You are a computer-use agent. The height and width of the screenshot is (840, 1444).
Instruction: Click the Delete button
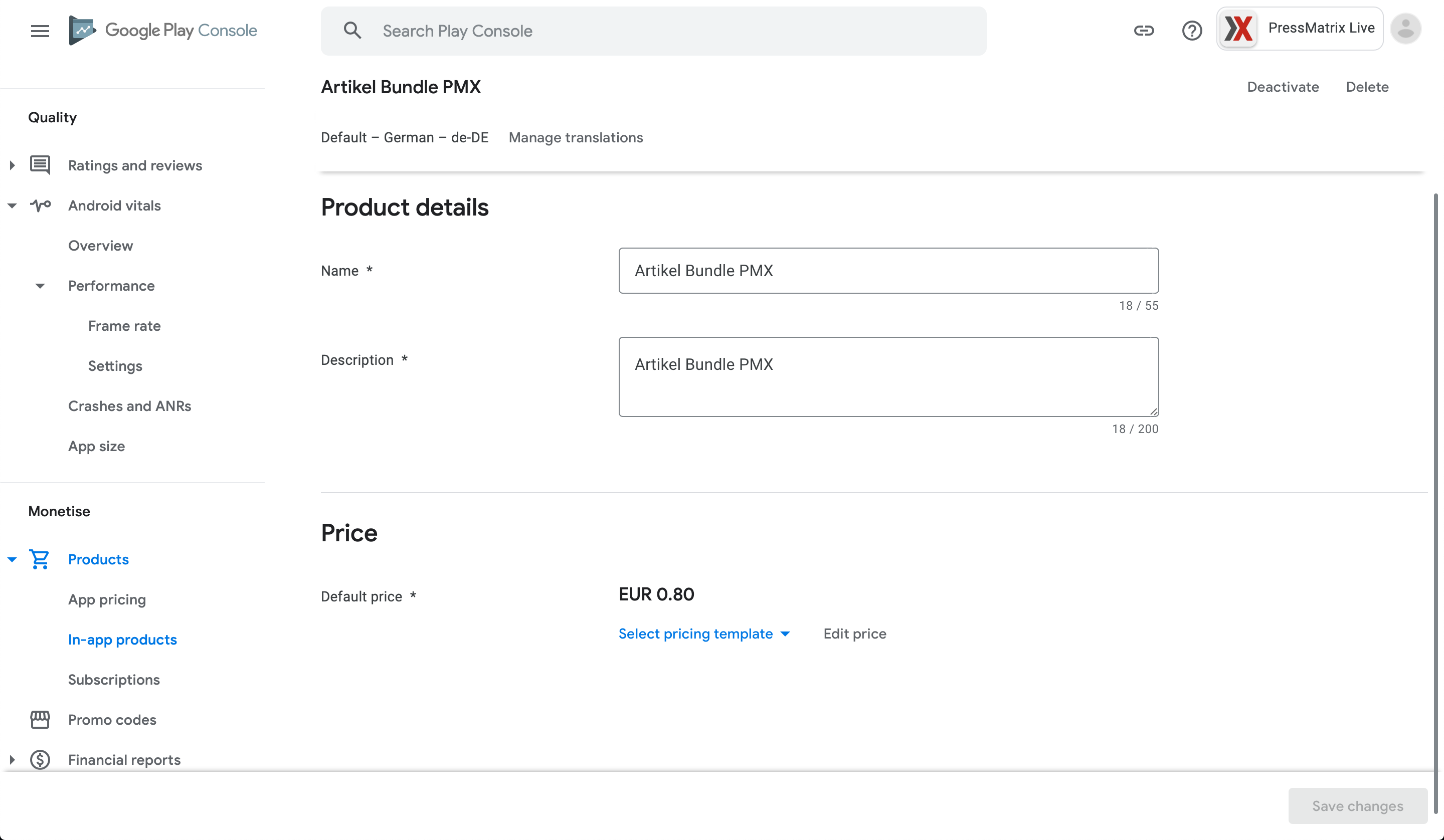tap(1367, 87)
